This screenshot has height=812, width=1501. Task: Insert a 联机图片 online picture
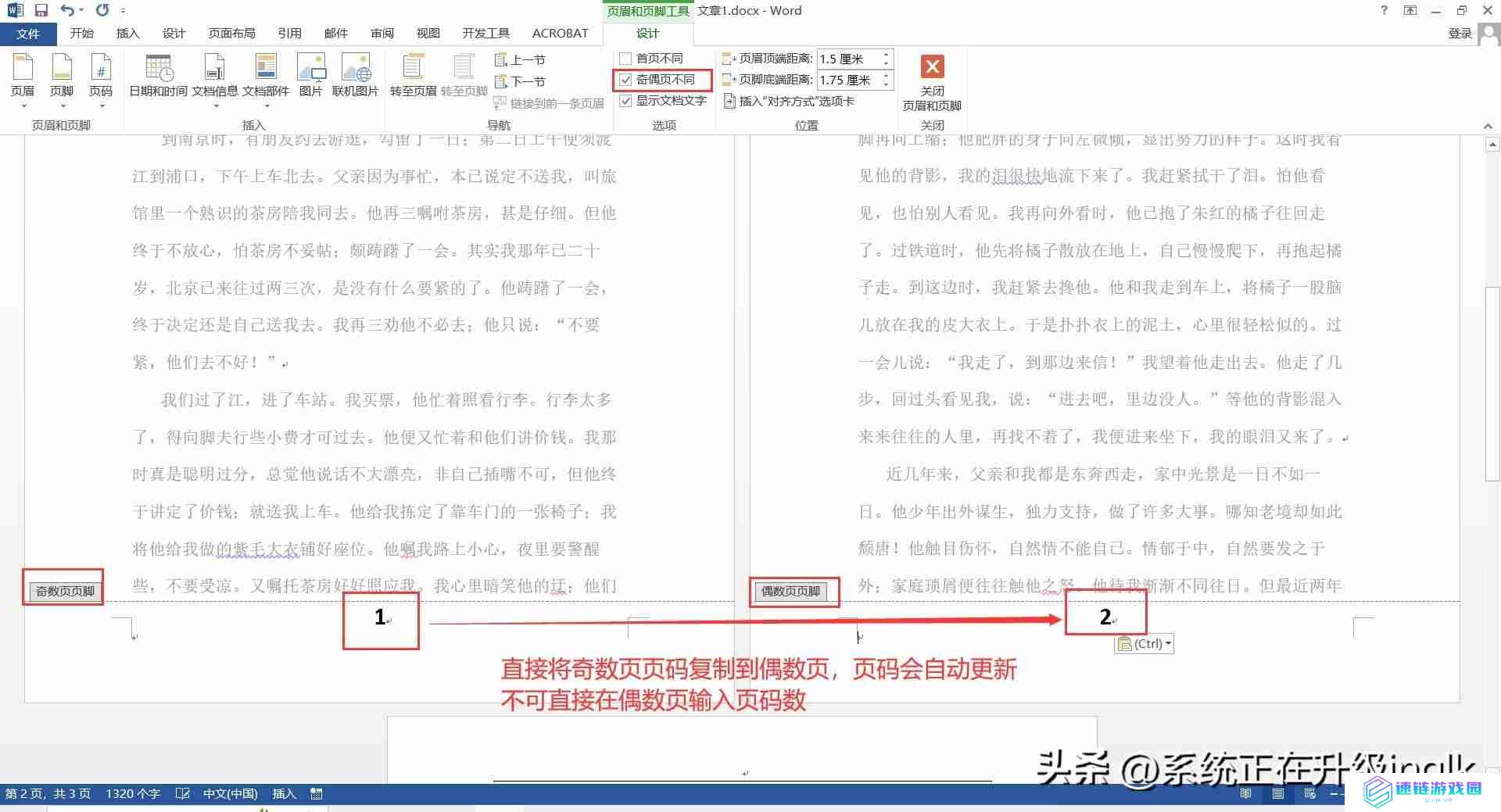click(x=356, y=76)
